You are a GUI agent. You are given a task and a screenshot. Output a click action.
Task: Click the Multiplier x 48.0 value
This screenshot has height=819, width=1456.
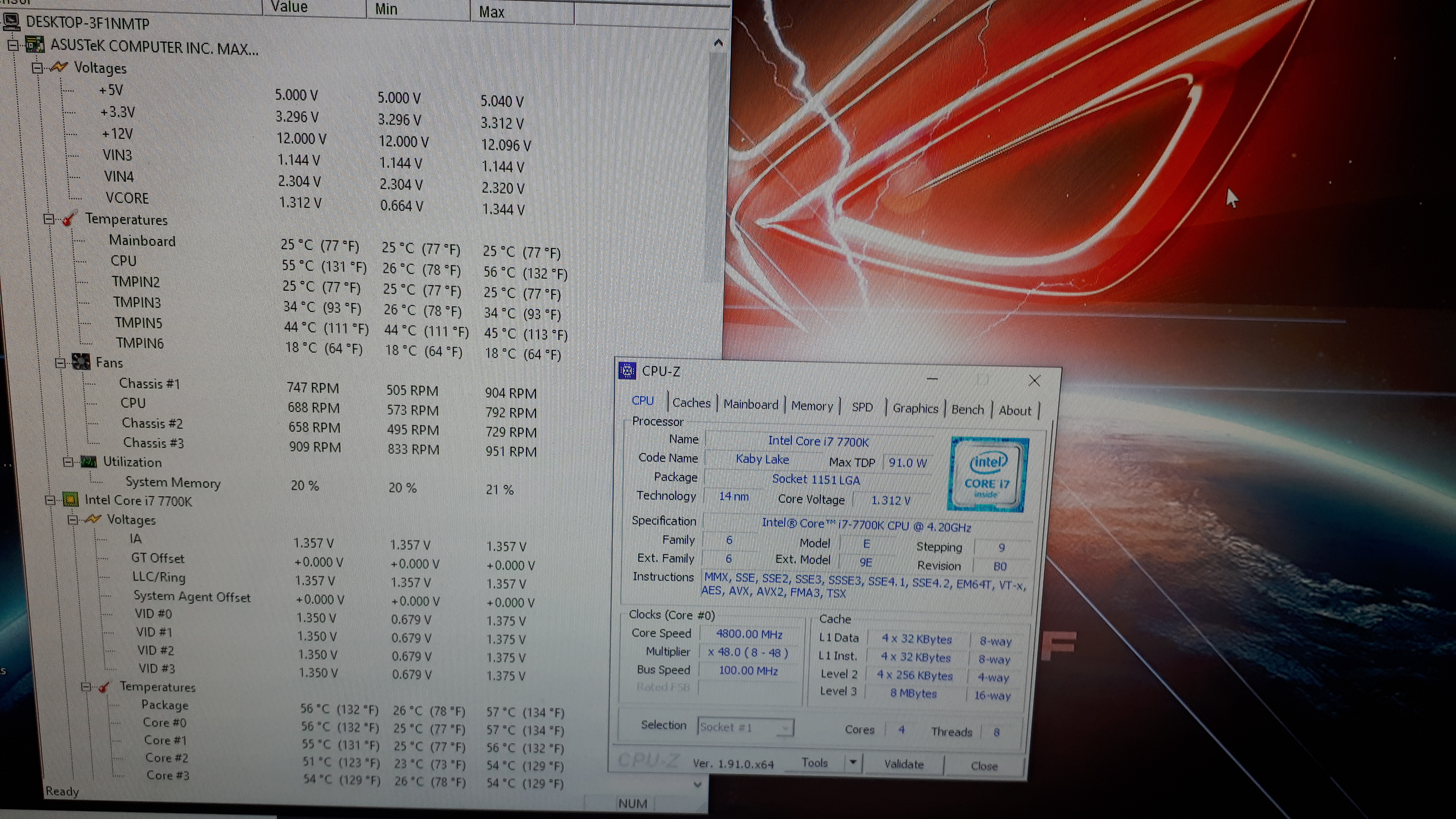click(748, 652)
